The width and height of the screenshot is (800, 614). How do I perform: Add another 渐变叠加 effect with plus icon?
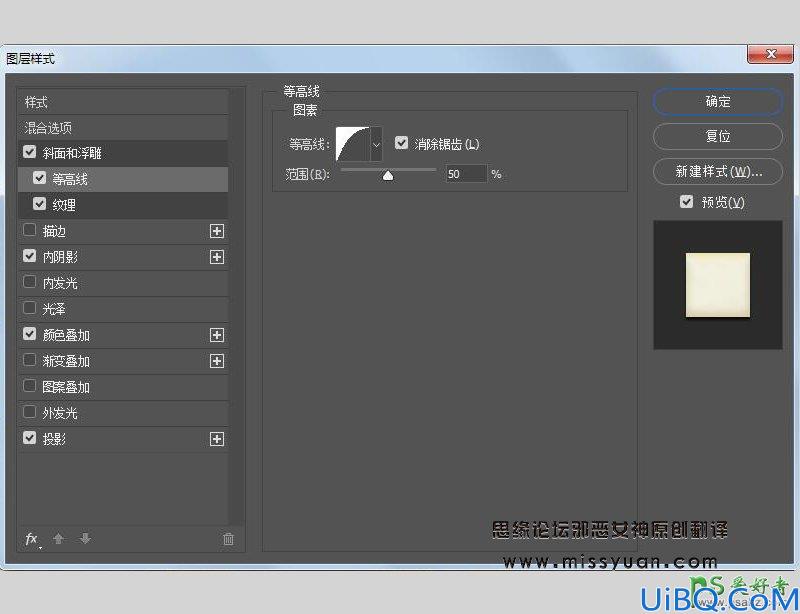217,361
